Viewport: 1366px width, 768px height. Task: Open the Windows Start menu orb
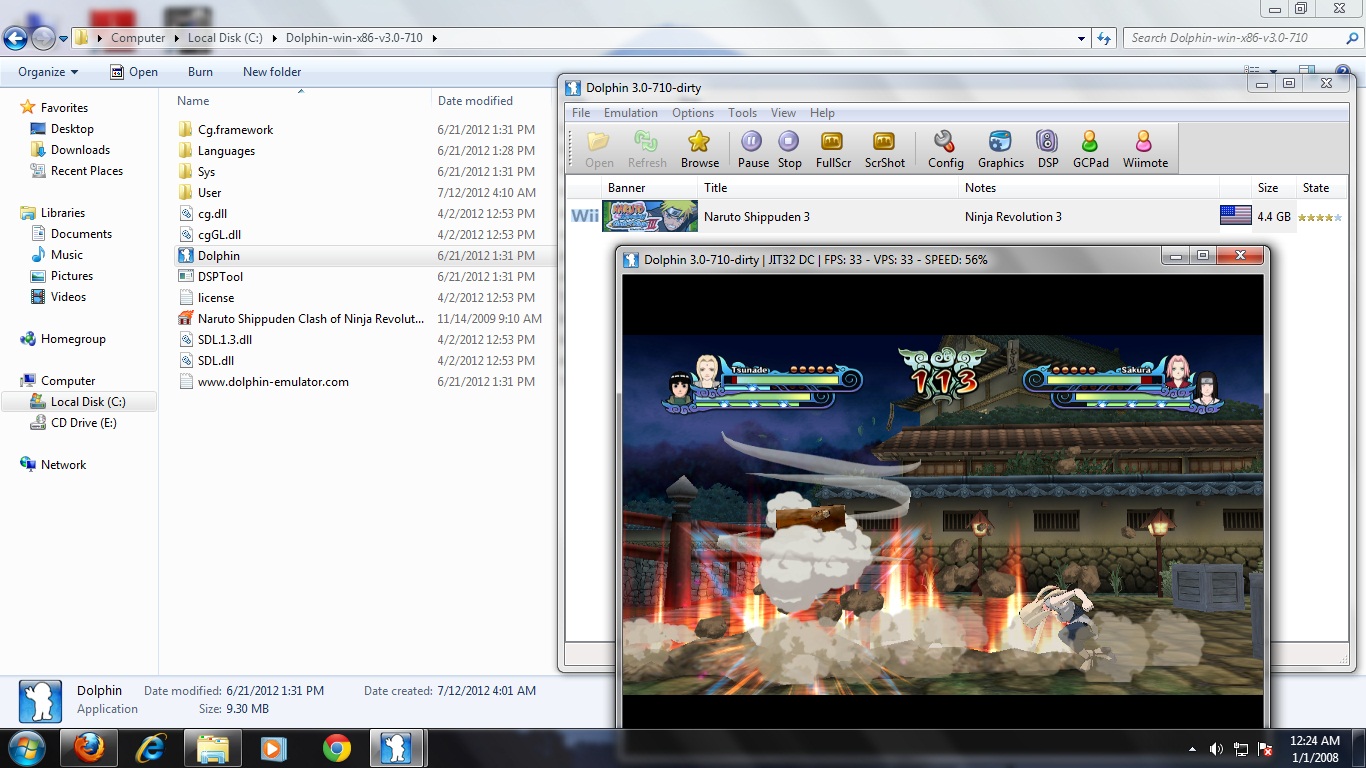[26, 748]
